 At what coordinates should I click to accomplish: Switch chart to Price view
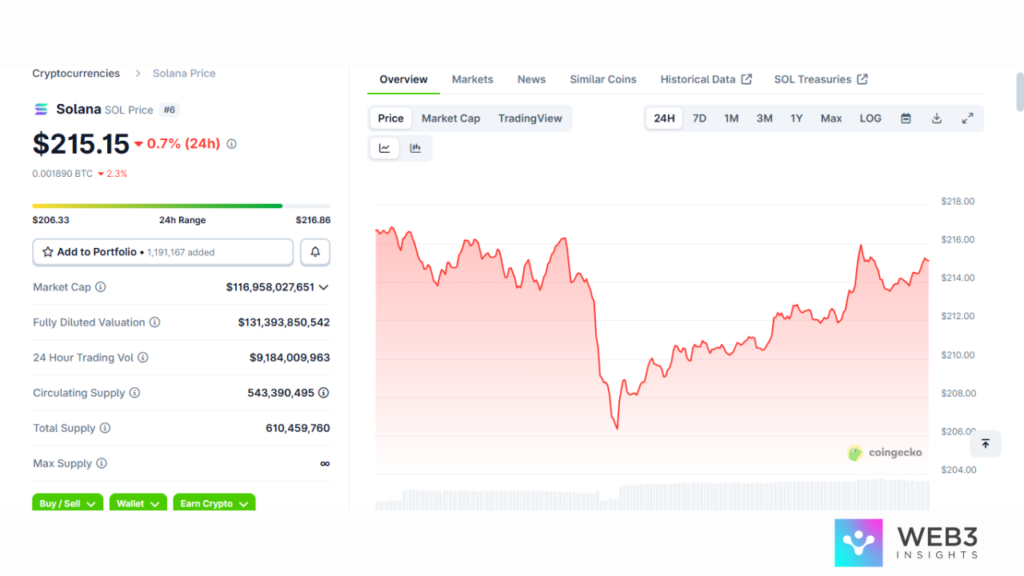pyautogui.click(x=391, y=118)
